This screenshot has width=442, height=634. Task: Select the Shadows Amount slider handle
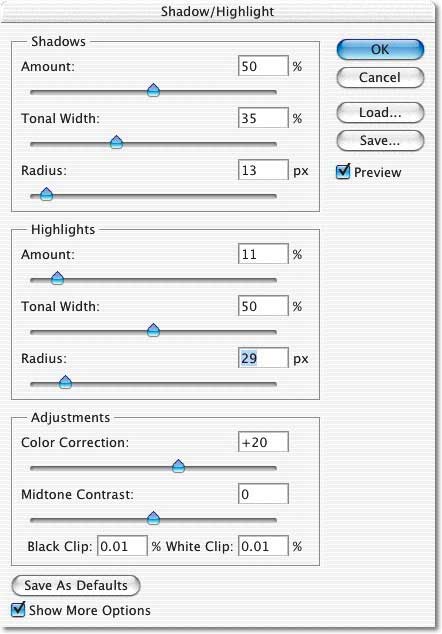[153, 90]
